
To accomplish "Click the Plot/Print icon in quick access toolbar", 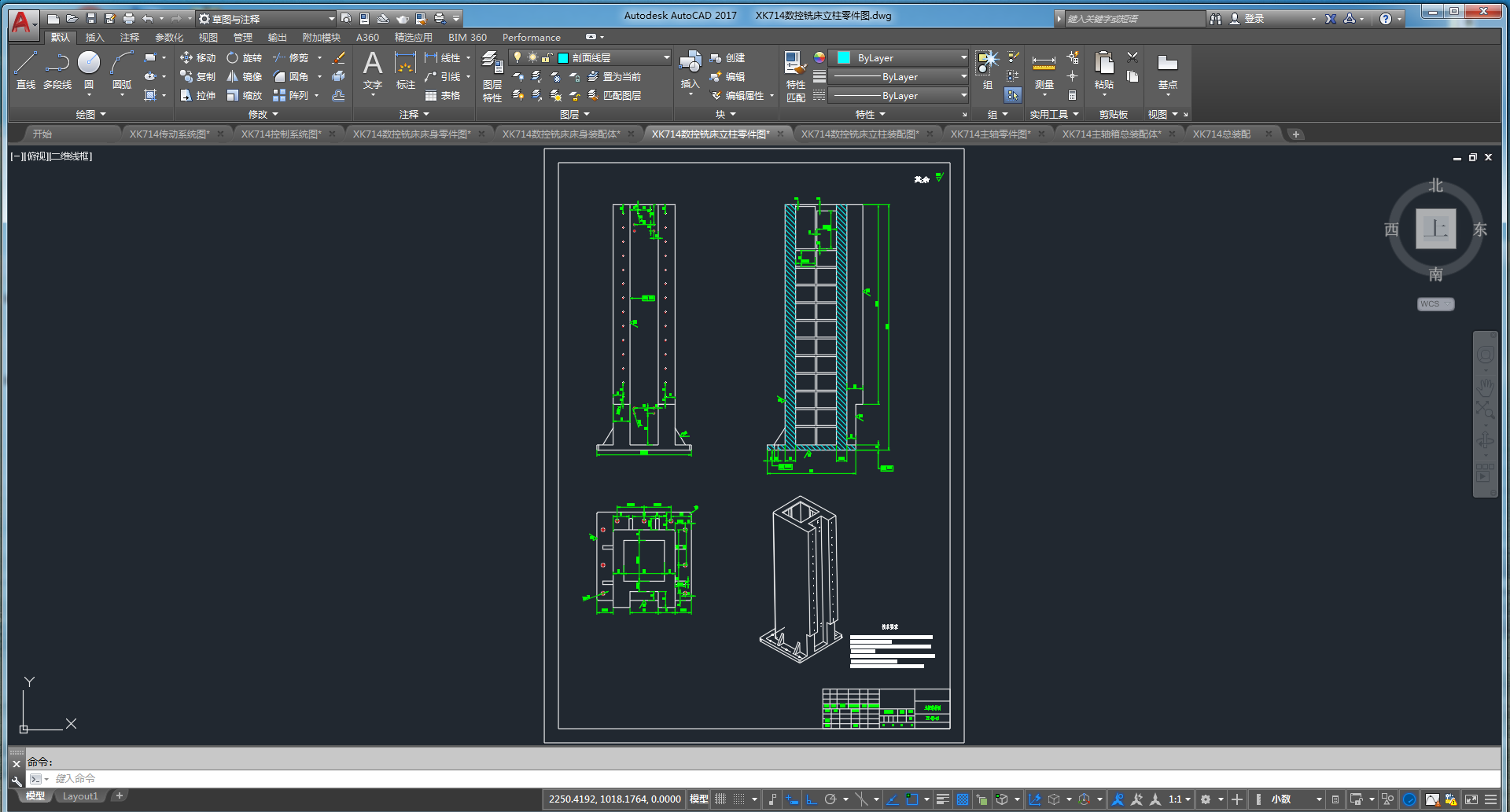I will tap(129, 18).
